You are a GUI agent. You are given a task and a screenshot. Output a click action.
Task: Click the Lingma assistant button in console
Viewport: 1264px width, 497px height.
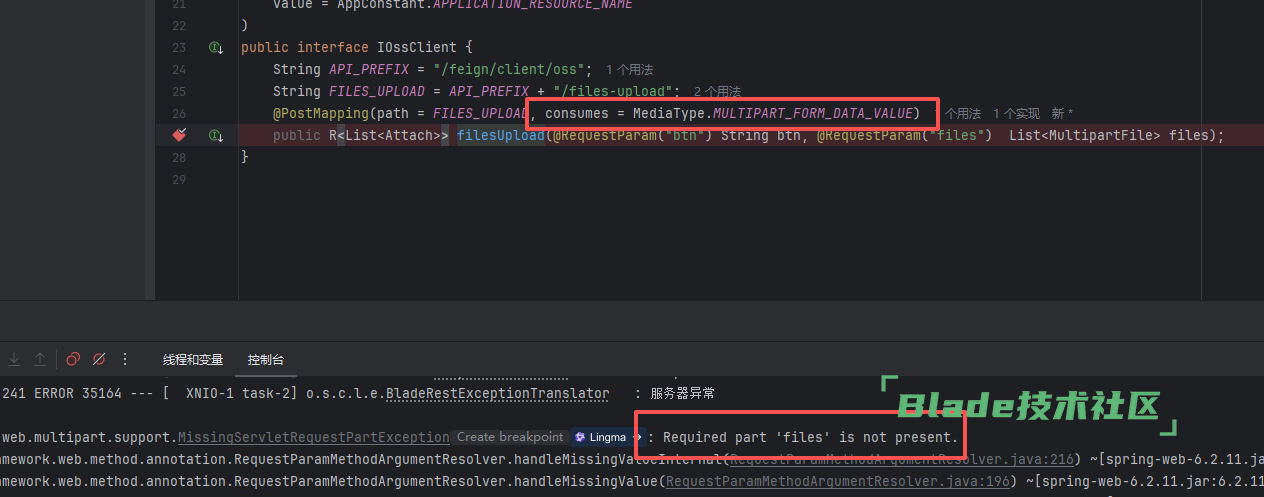point(600,437)
